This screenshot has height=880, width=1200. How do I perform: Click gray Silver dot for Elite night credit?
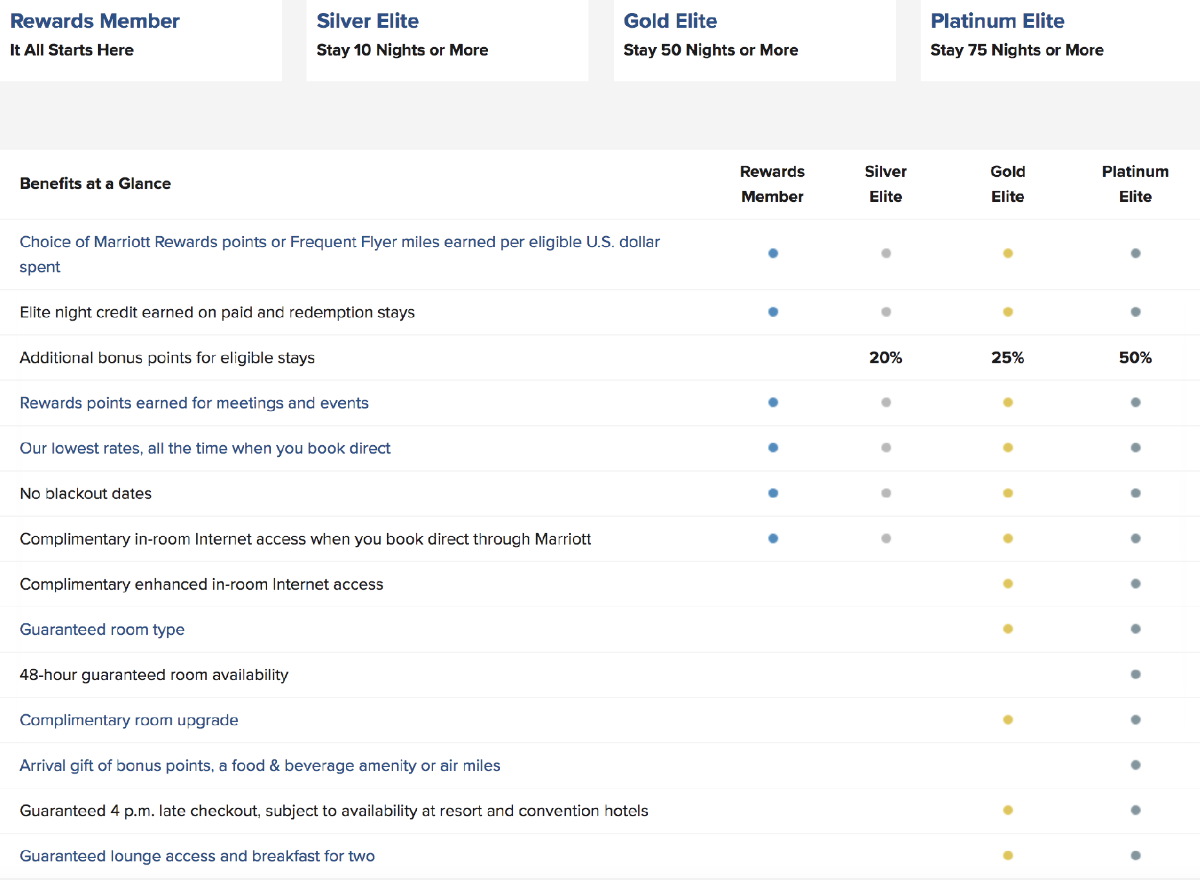pyautogui.click(x=886, y=312)
